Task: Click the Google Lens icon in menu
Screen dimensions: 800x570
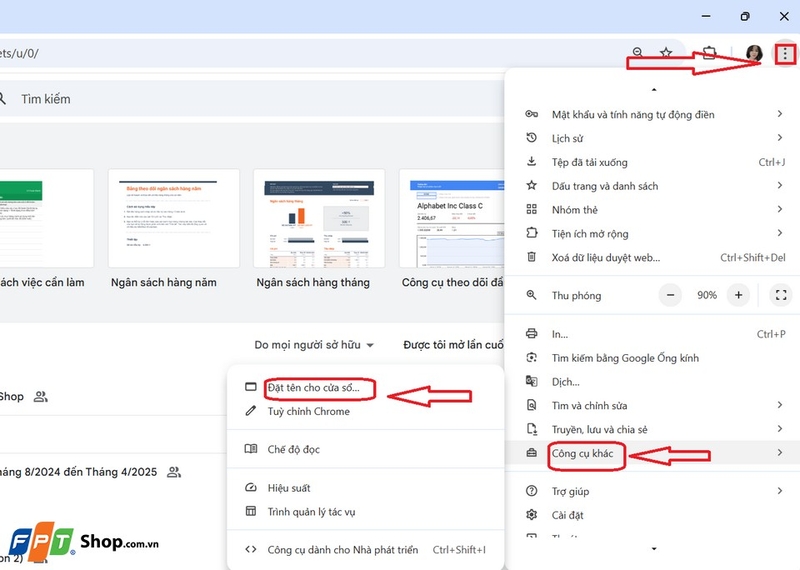Action: click(532, 358)
